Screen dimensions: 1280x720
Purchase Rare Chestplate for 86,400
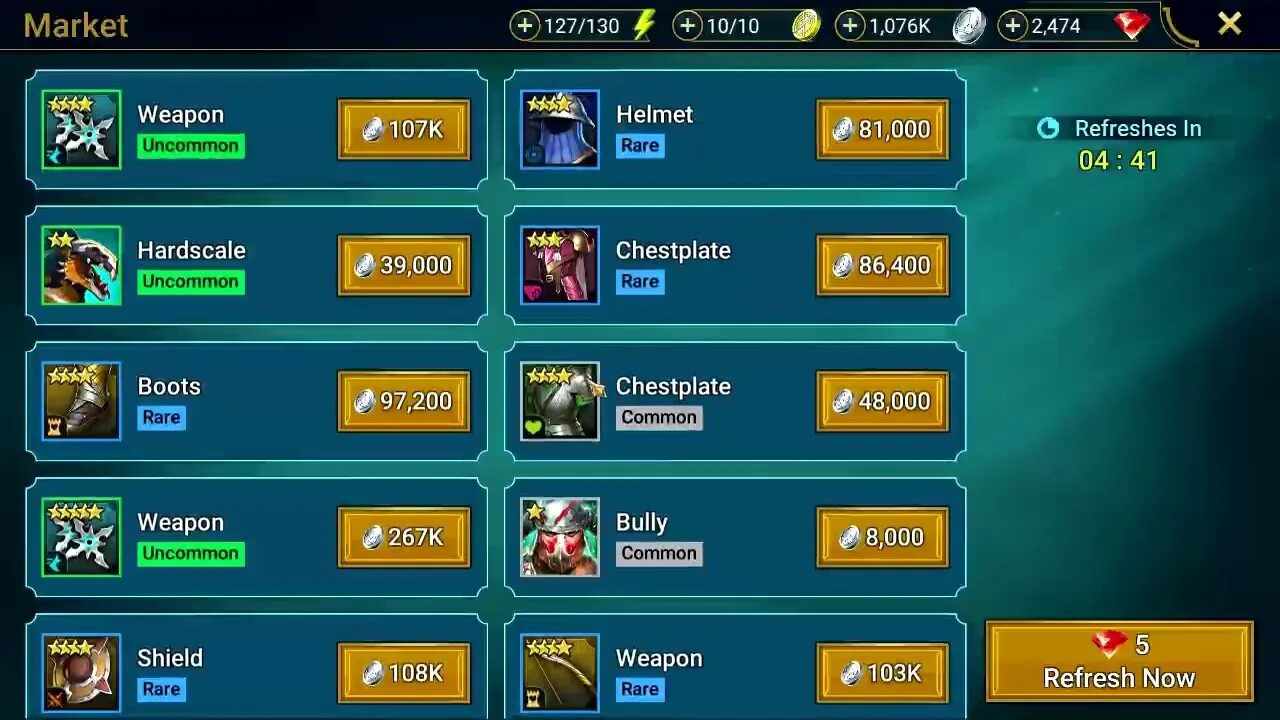(883, 265)
